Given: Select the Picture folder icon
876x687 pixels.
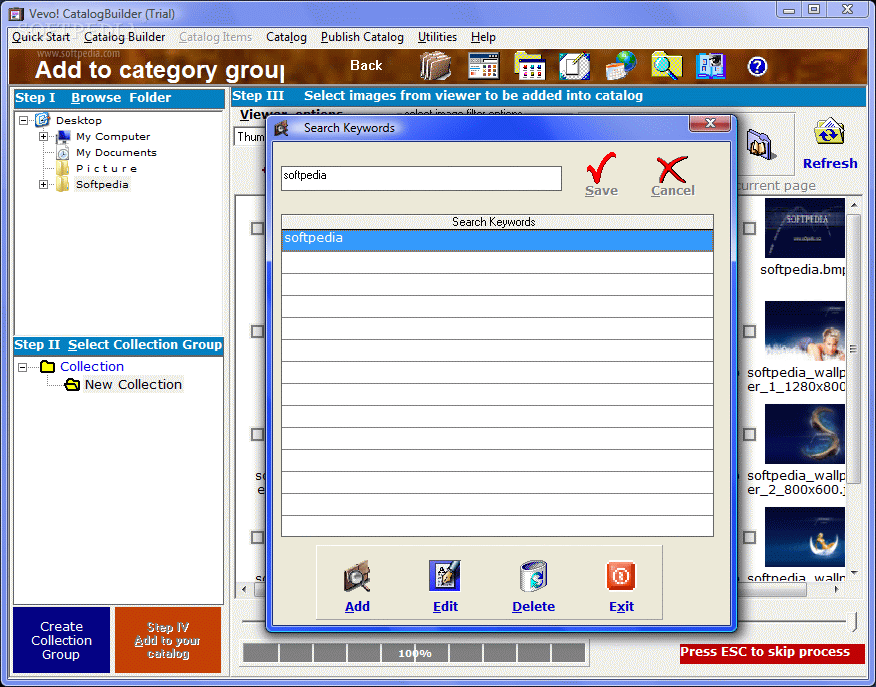Looking at the screenshot, I should [x=63, y=168].
